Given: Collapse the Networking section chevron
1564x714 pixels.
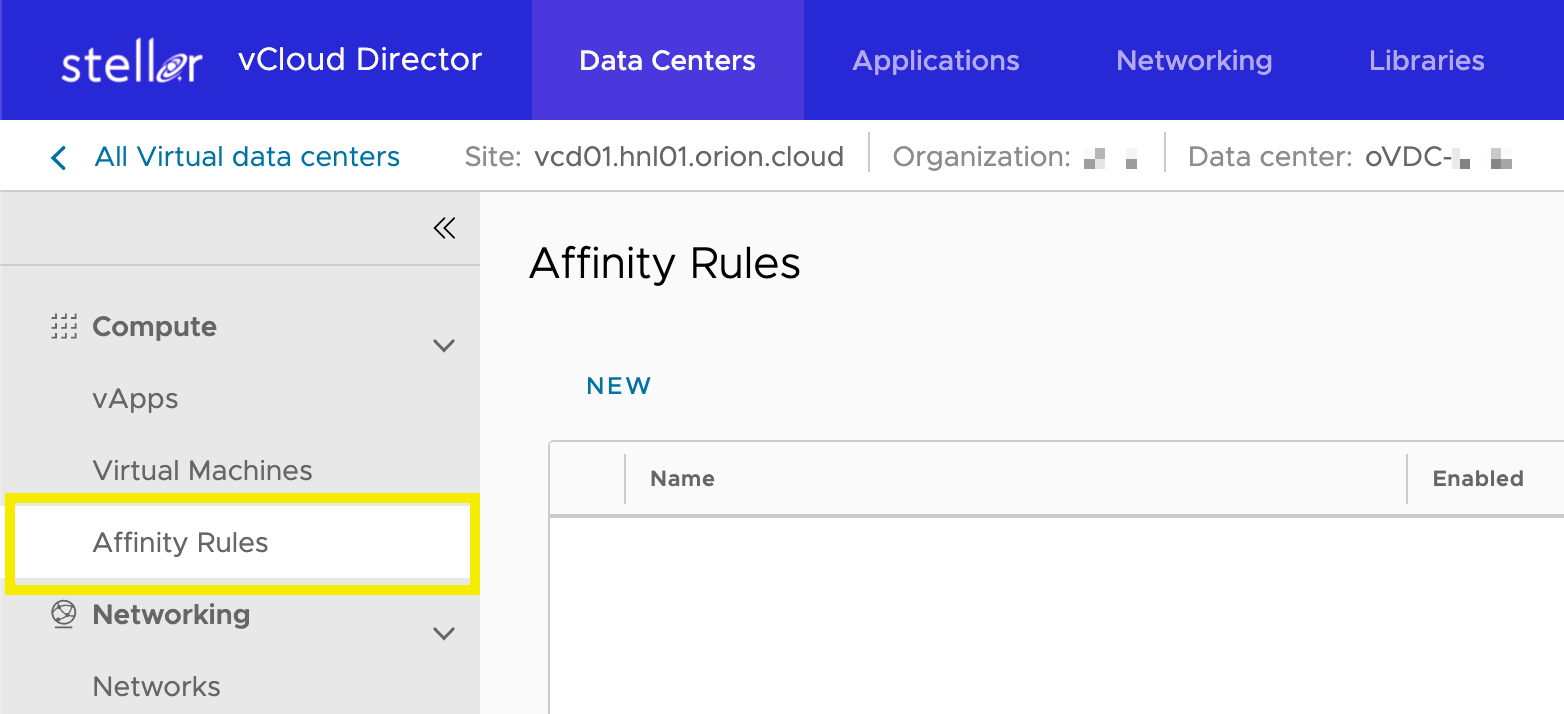Looking at the screenshot, I should pyautogui.click(x=444, y=634).
